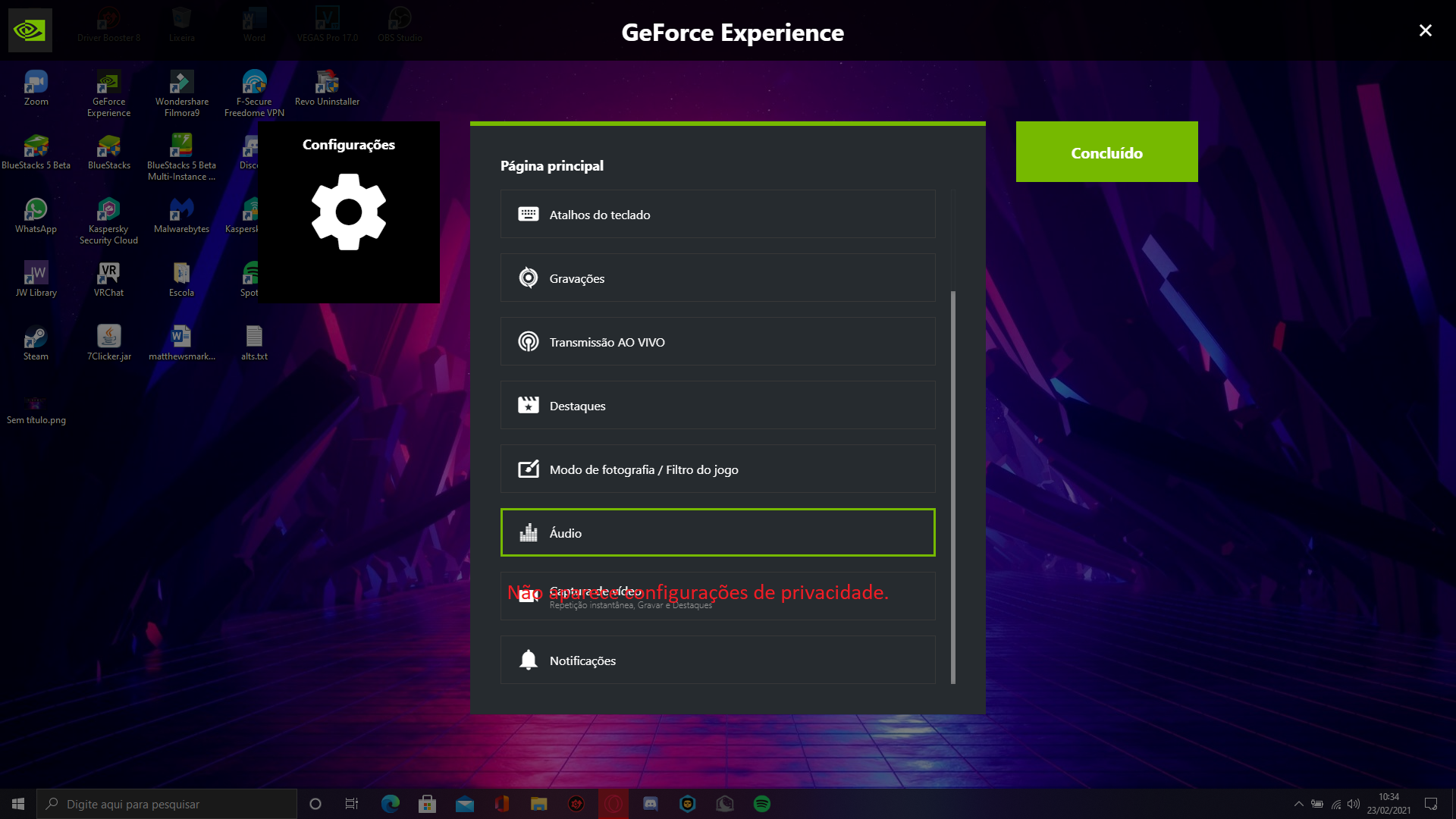This screenshot has width=1456, height=819.
Task: Open JW Library desktop shortcut
Action: point(36,279)
